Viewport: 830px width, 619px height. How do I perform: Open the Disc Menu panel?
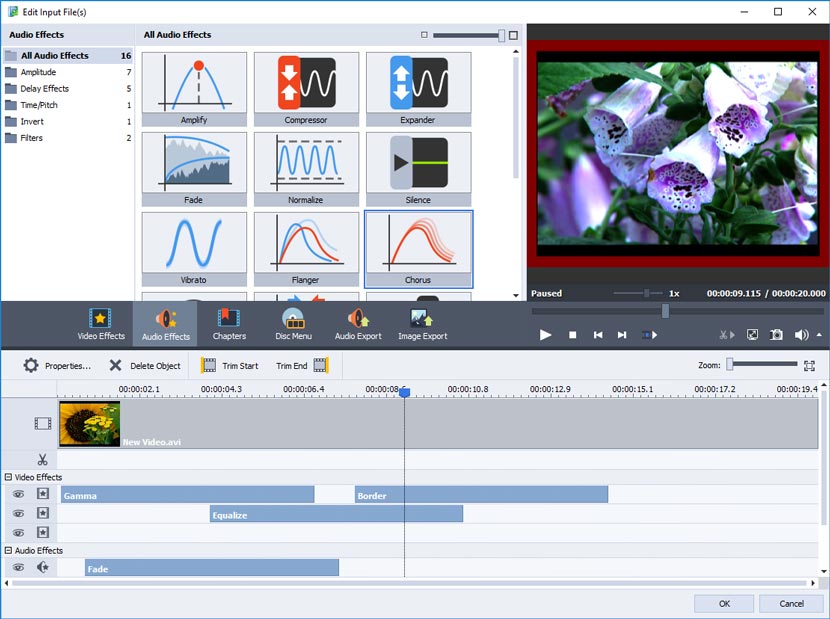[x=293, y=322]
